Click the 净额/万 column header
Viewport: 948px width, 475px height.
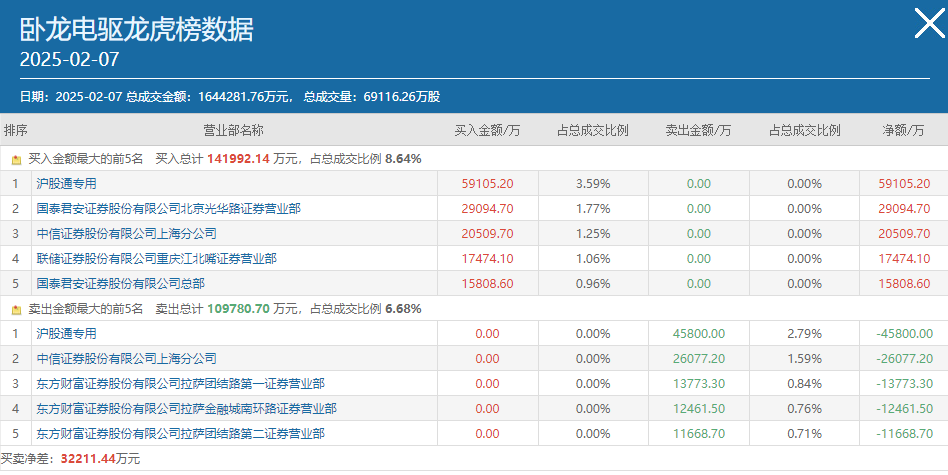(903, 130)
